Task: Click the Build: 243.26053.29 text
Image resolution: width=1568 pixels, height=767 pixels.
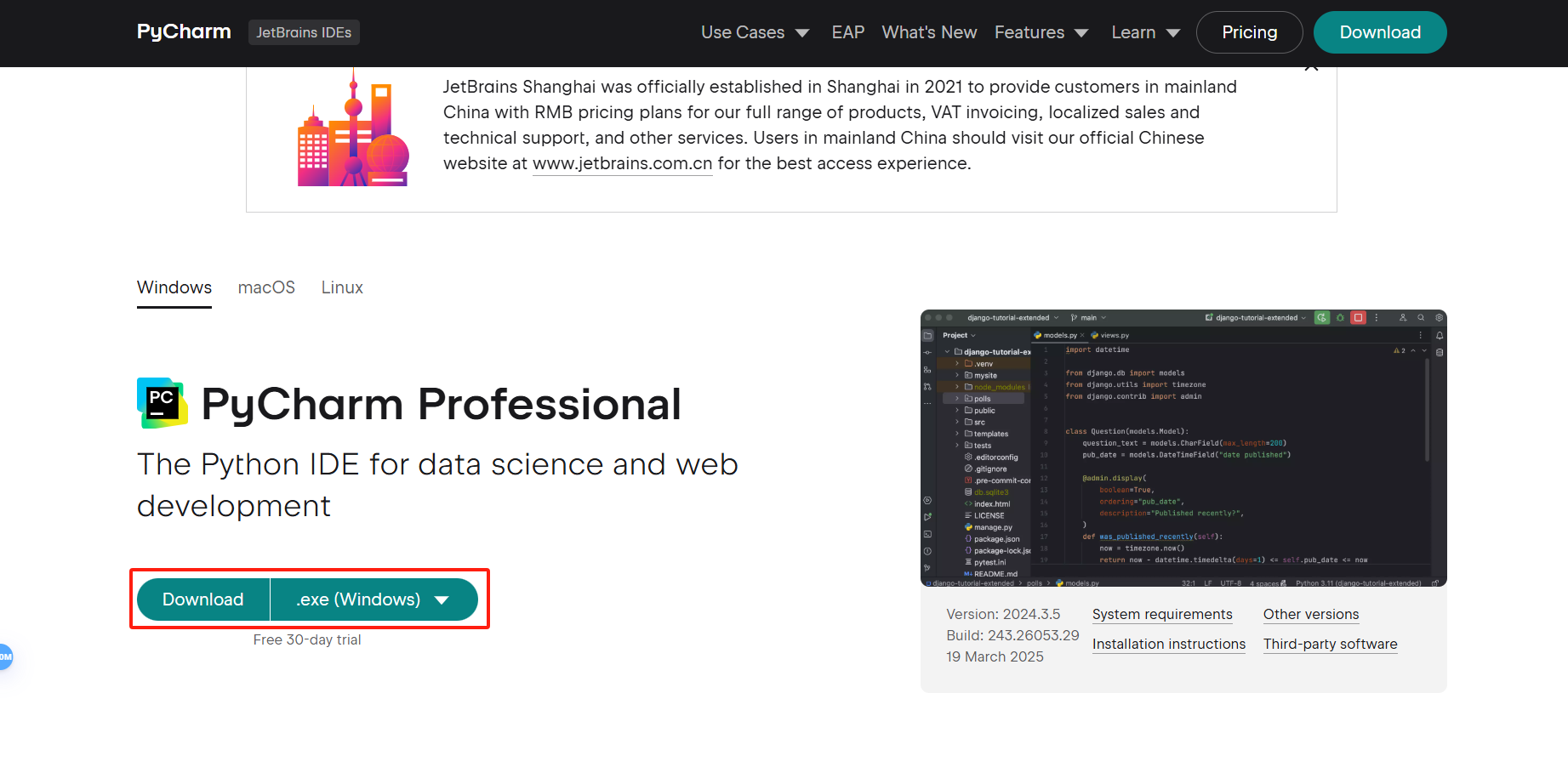Action: [x=1012, y=635]
